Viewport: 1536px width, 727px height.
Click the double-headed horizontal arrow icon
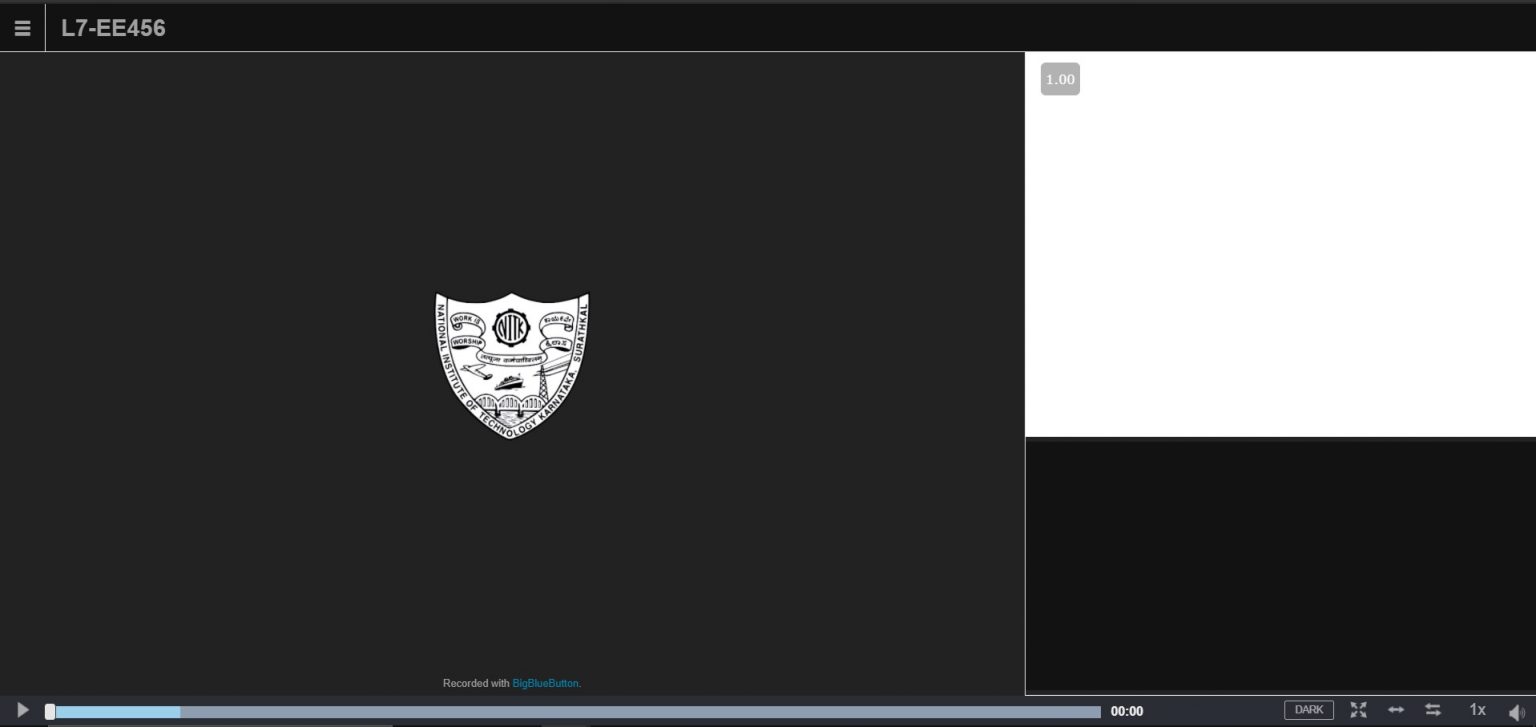point(1396,710)
